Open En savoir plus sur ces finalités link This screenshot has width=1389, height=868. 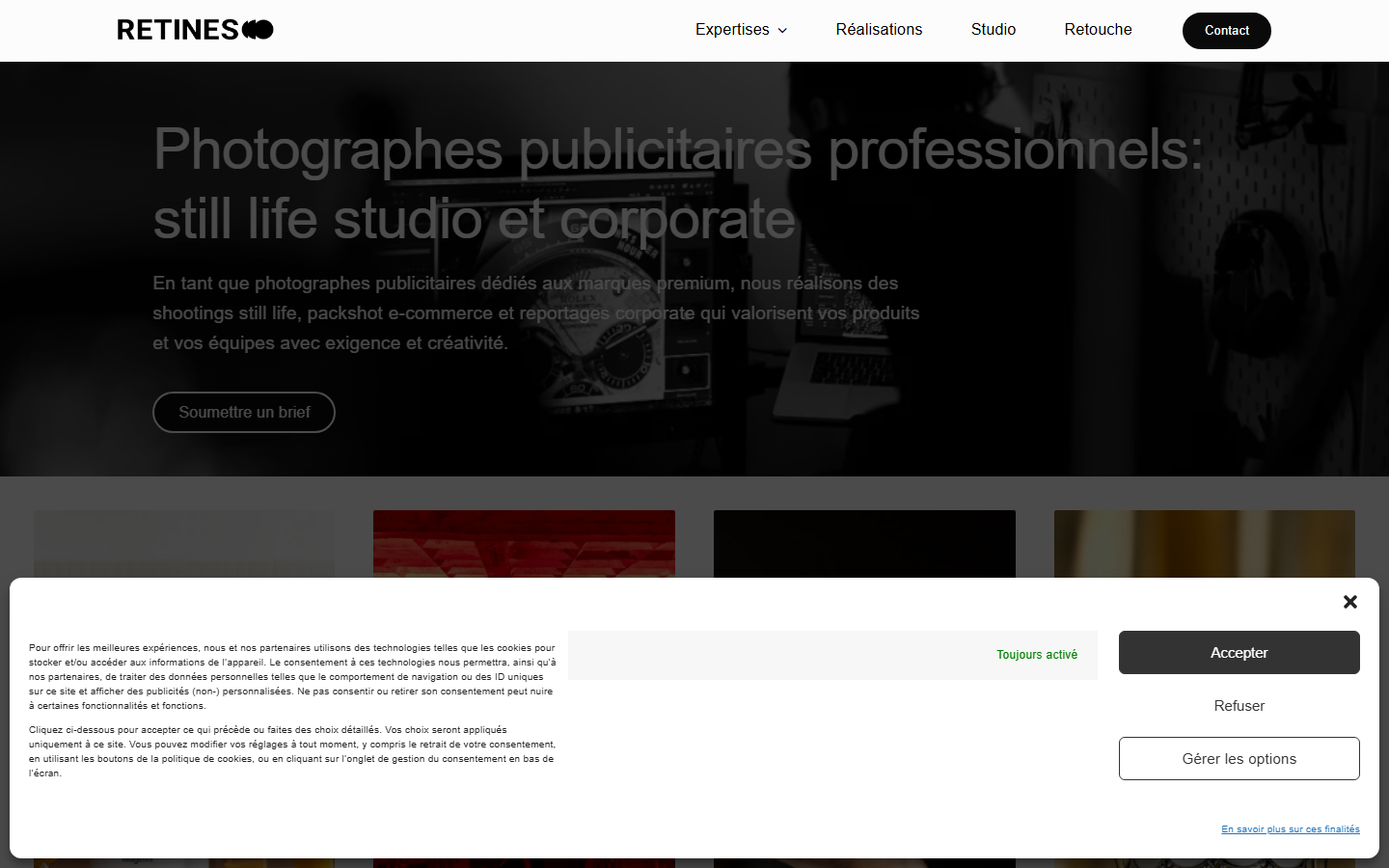(x=1291, y=829)
